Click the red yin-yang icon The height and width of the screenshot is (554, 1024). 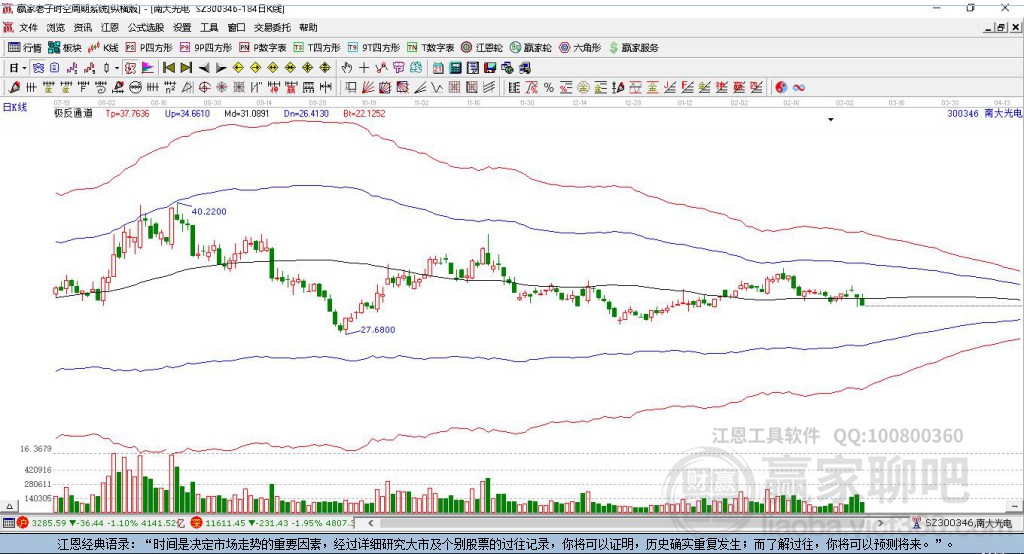(x=780, y=88)
